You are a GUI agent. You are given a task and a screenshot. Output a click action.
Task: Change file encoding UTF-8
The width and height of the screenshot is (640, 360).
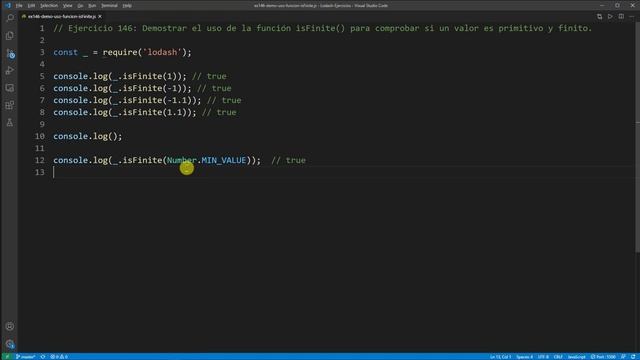(x=543, y=357)
